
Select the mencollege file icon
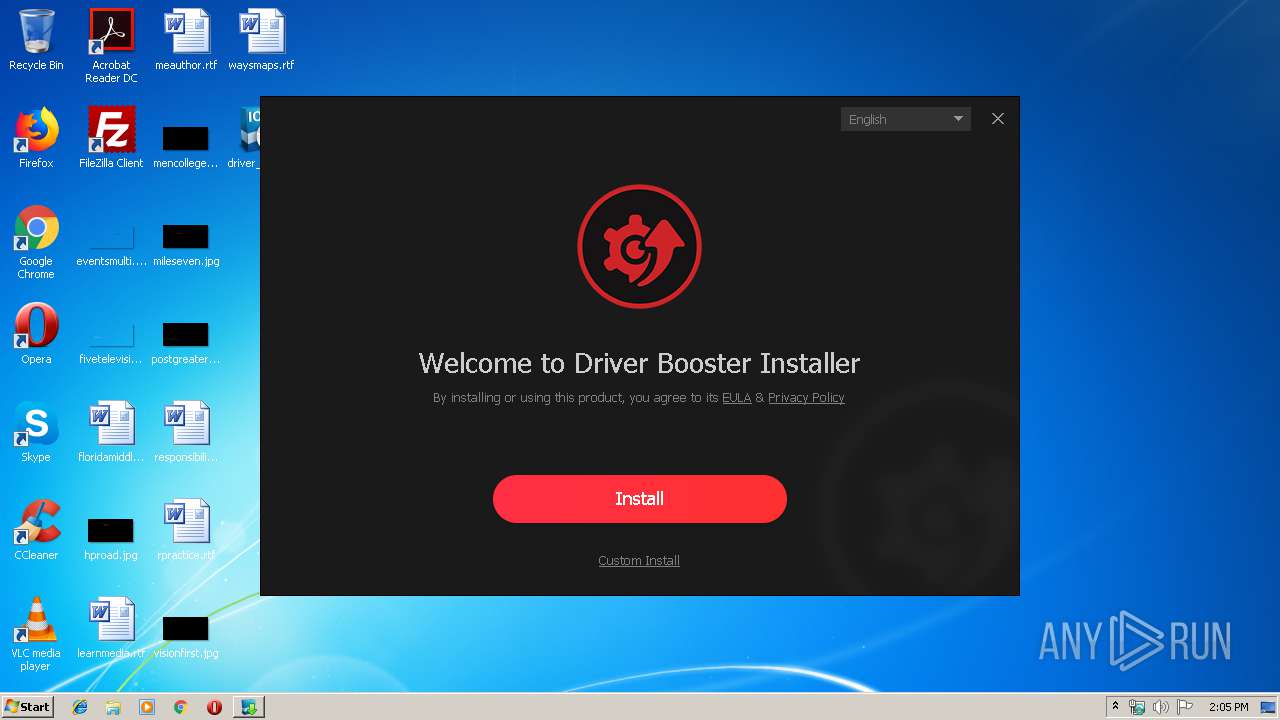click(186, 145)
